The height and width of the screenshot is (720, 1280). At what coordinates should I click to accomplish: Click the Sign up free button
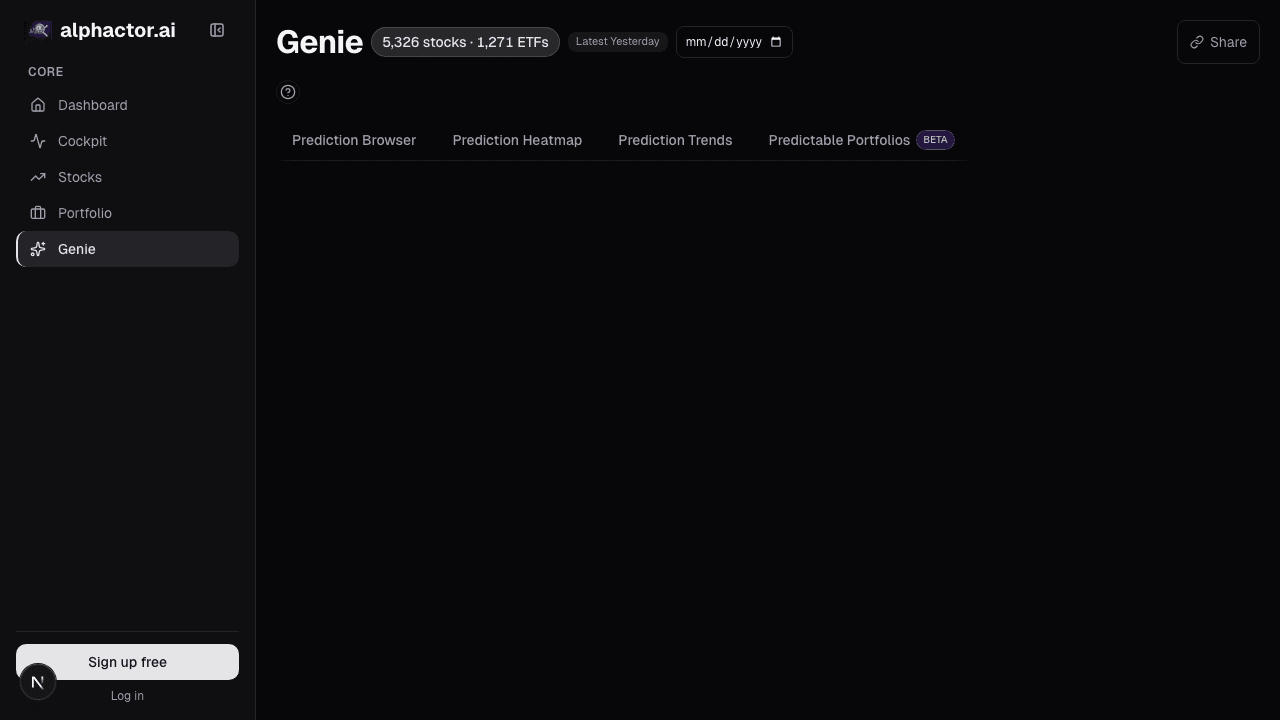(x=127, y=662)
